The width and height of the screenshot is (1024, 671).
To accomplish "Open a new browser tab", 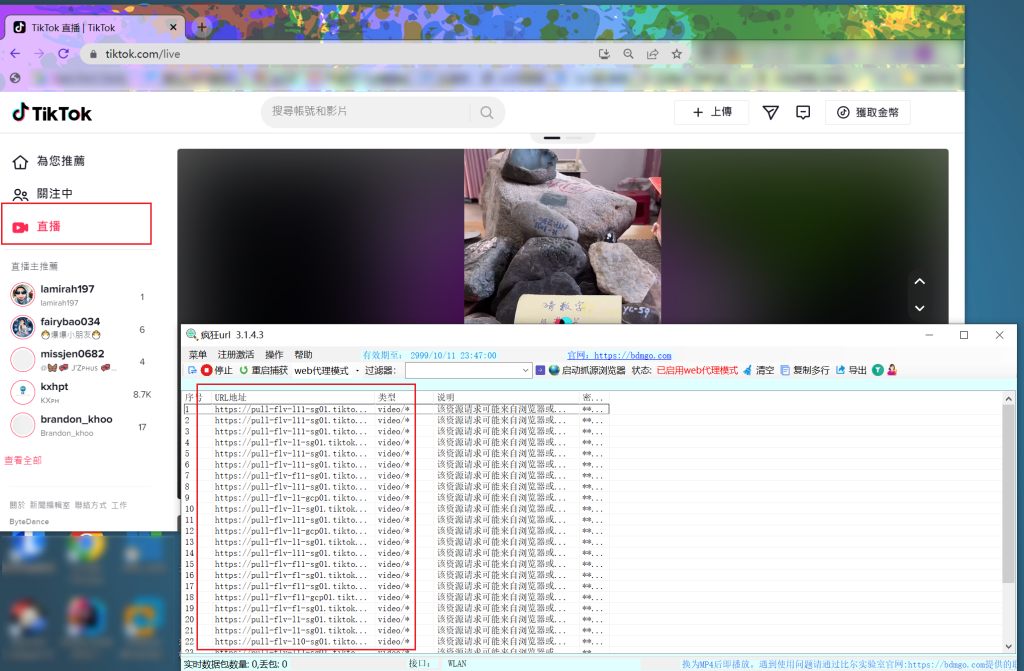I will coord(202,27).
